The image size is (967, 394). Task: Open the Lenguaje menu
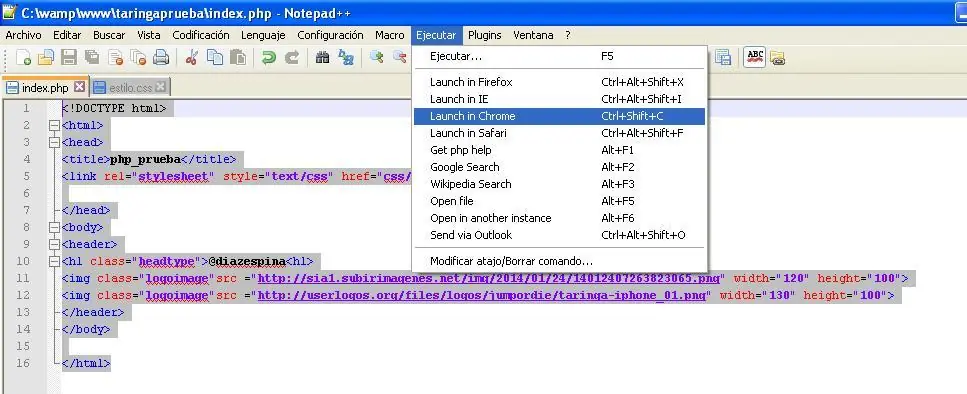(263, 35)
